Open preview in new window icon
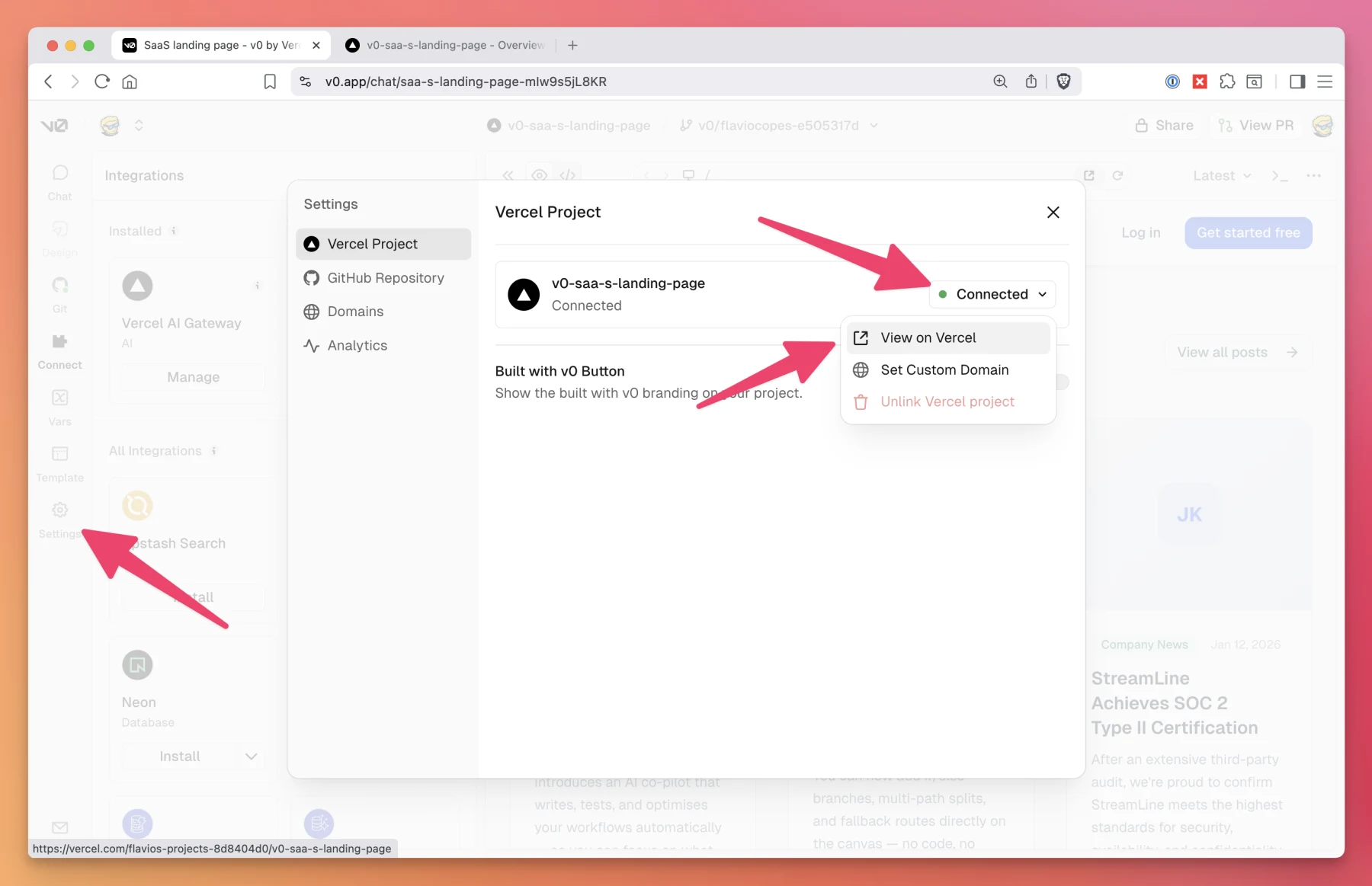The width and height of the screenshot is (1372, 886). point(1089,175)
